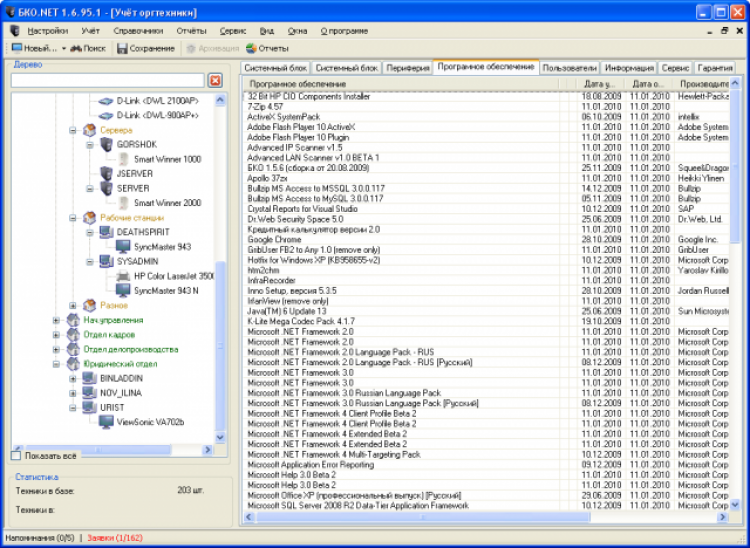Collapse the Рабочие станции tree node
This screenshot has height=548, width=750.
[73, 218]
